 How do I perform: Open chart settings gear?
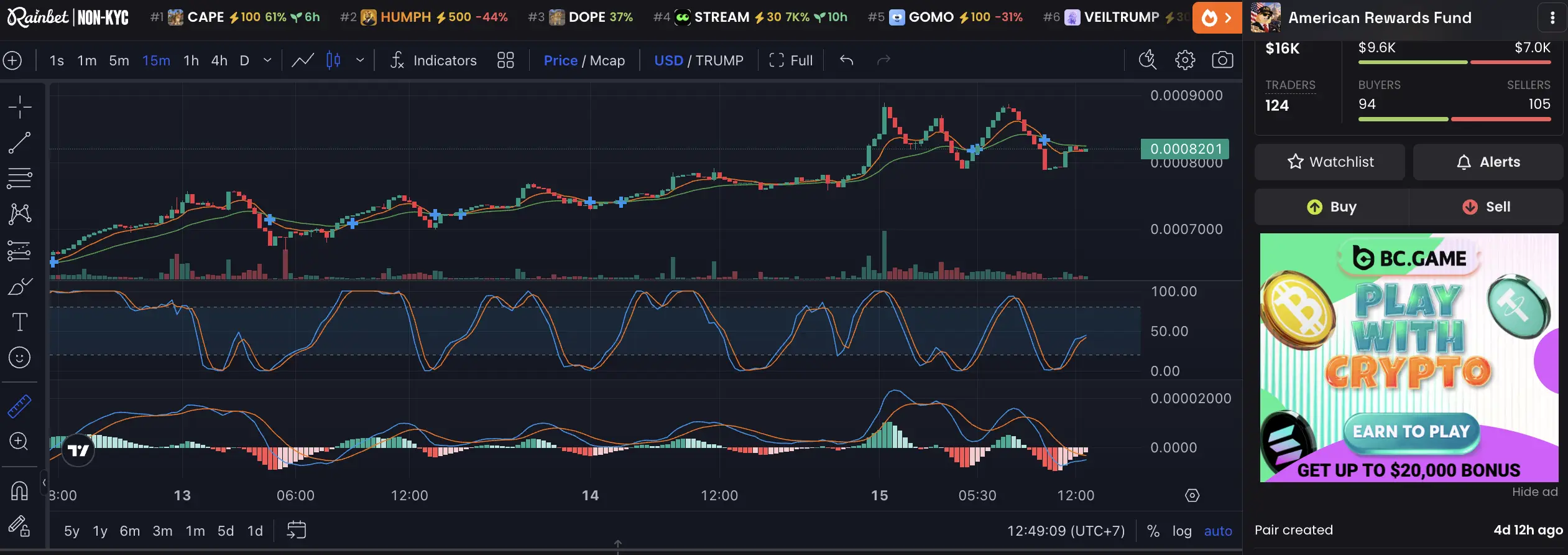1185,60
